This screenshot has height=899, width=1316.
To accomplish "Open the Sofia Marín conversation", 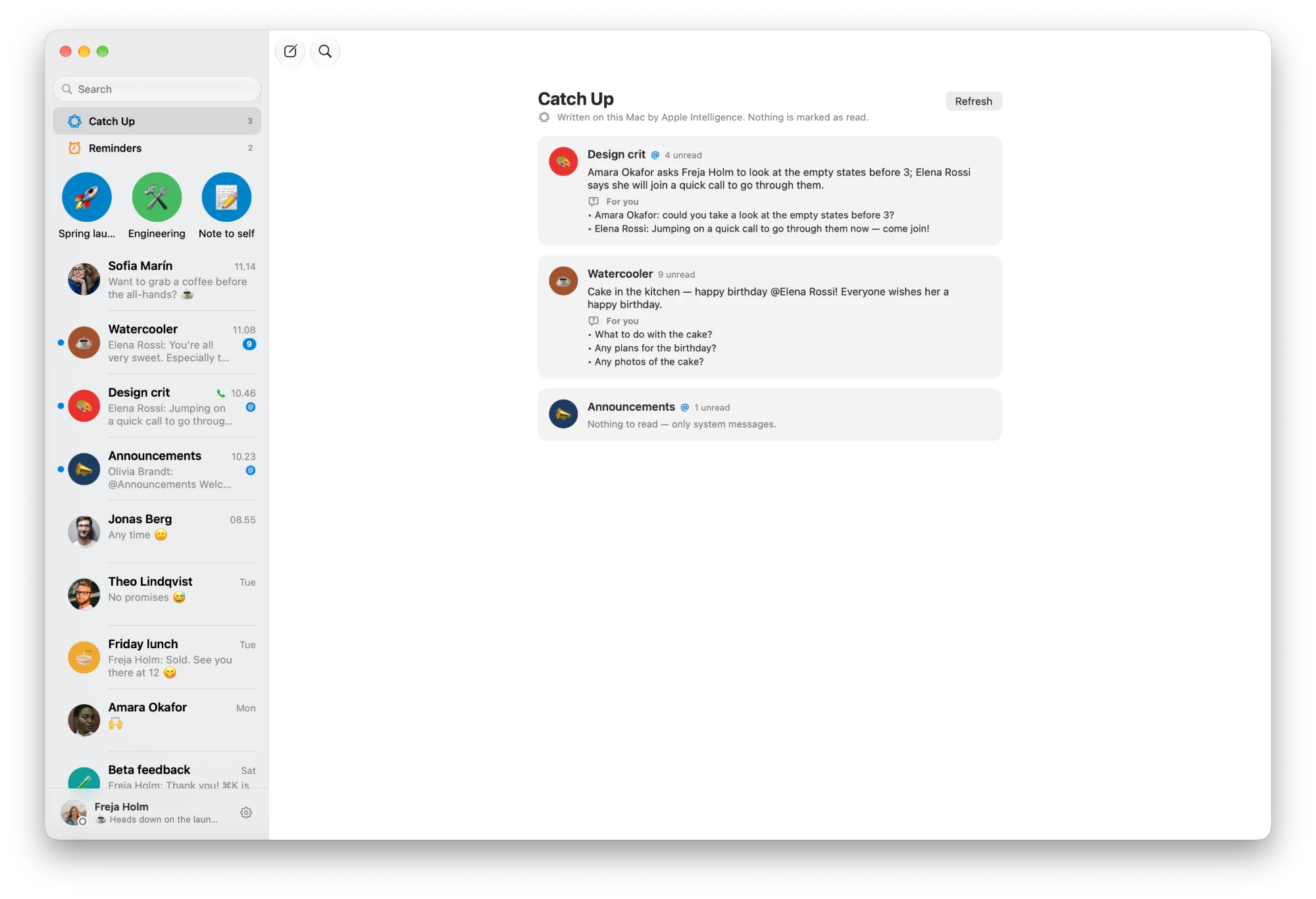I will click(157, 280).
